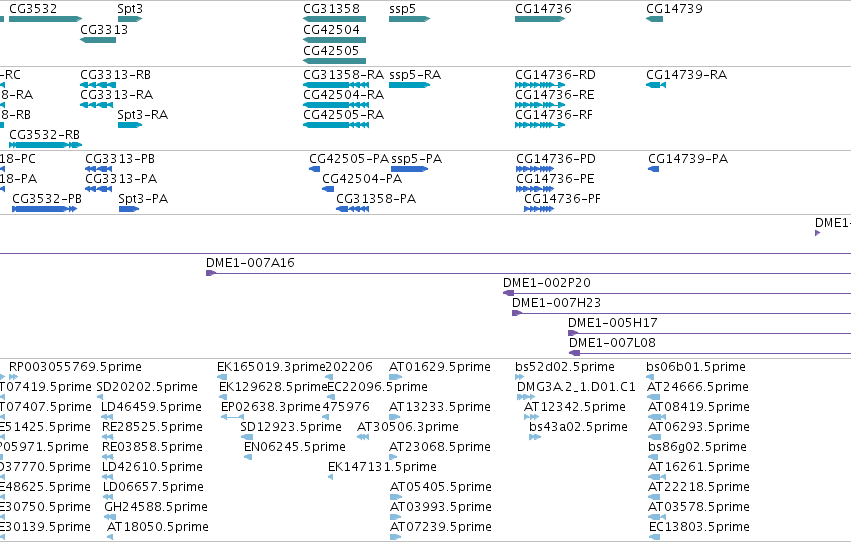Click the ssp5-PA protein feature

pos(410,169)
